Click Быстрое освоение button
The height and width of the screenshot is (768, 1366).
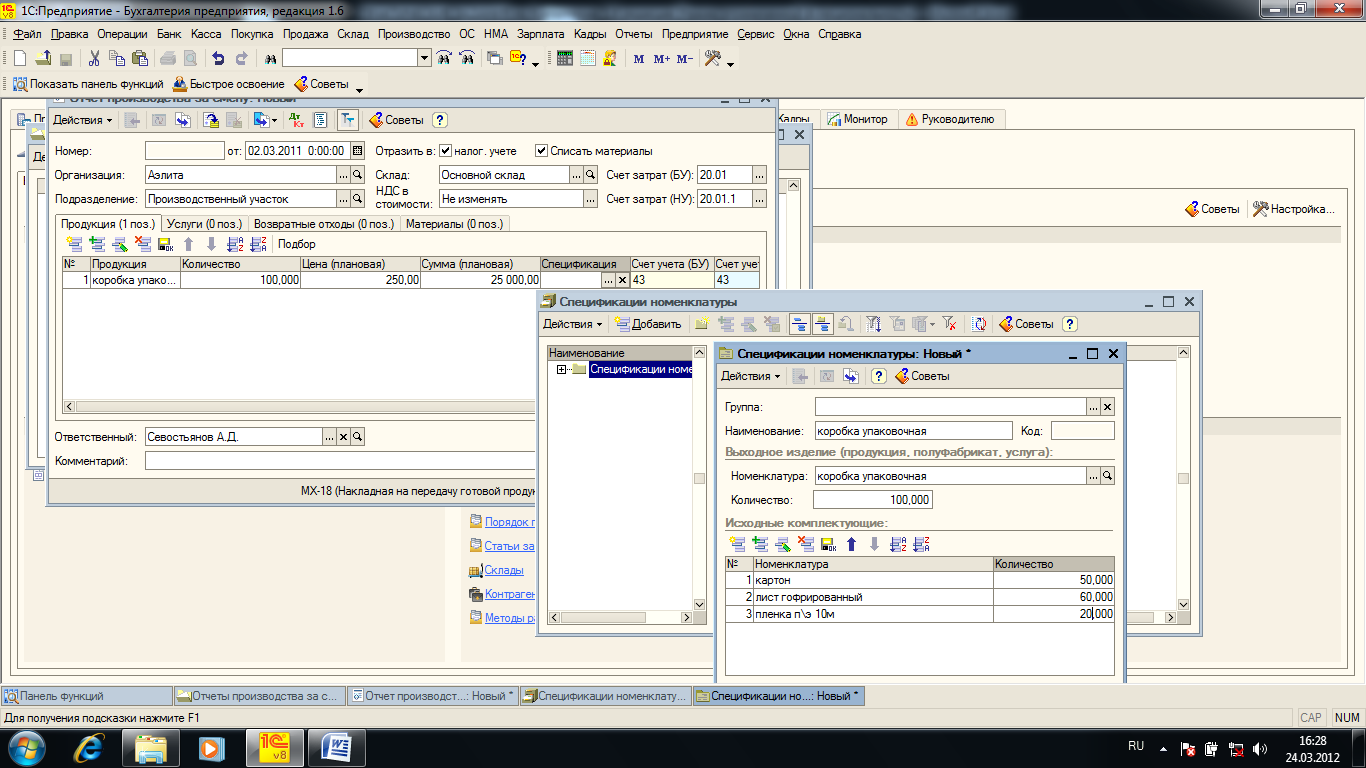click(x=229, y=84)
